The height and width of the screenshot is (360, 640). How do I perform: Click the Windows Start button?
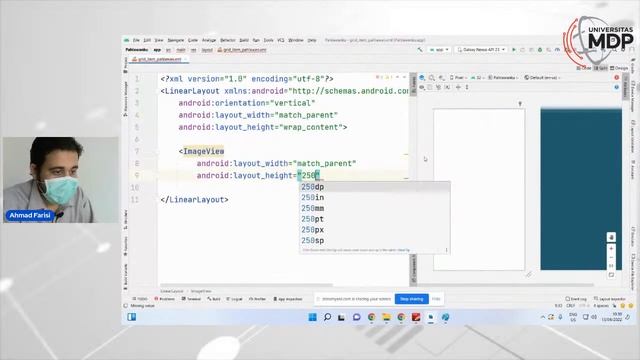click(313, 317)
